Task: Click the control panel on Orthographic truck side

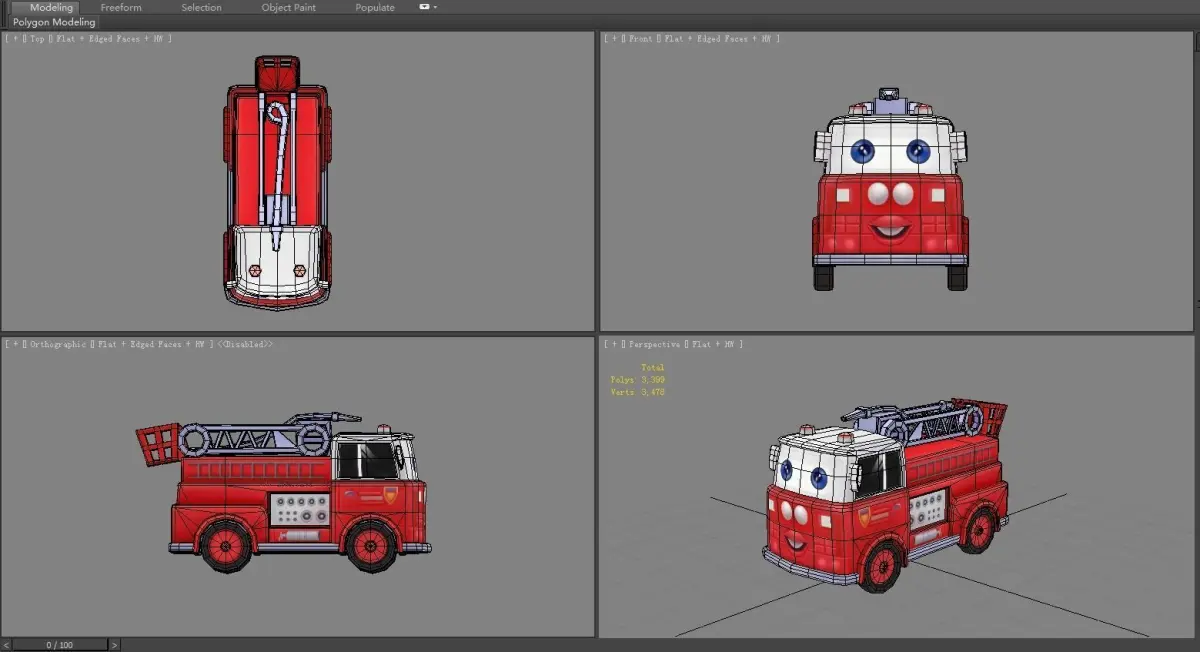Action: (300, 509)
